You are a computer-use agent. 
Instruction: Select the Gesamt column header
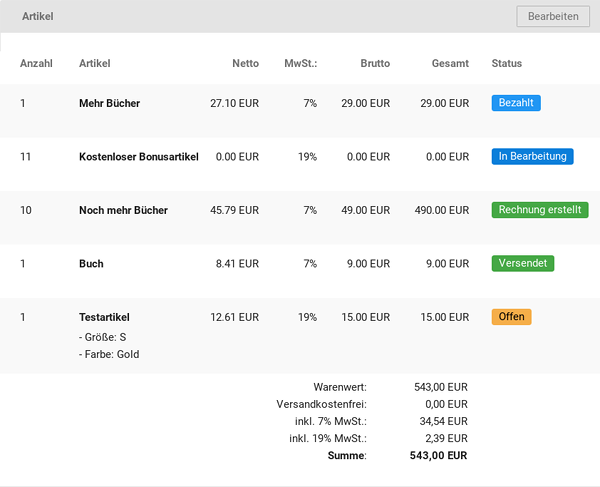[x=450, y=64]
